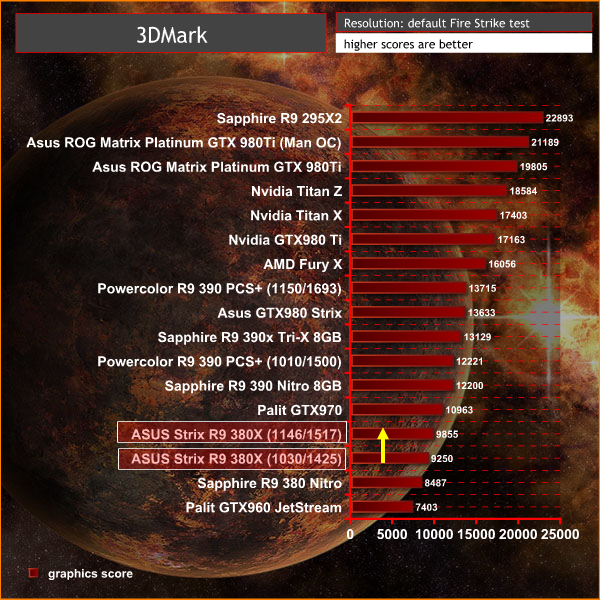Select the Asus ROG Matrix Platinum GTX 980Ti (Man OC) label
600x600 pixels.
click(x=184, y=143)
